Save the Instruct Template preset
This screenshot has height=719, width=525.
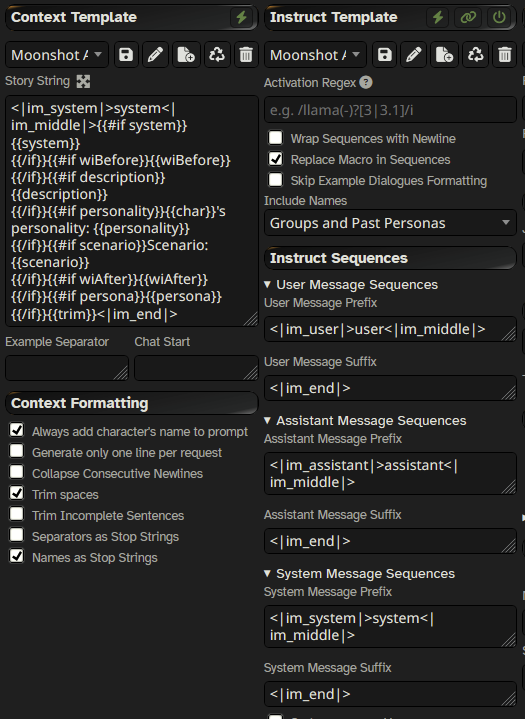(385, 55)
